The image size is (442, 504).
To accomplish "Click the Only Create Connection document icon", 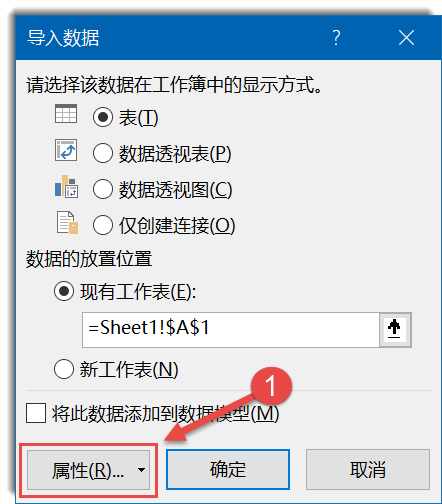I will tap(67, 222).
